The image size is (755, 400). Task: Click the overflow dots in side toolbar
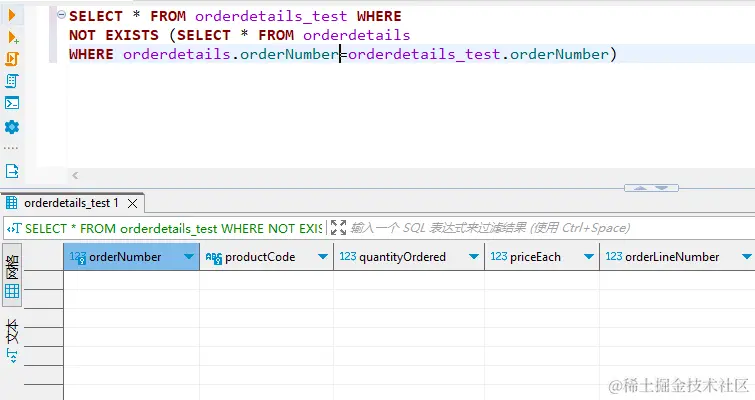tap(11, 148)
